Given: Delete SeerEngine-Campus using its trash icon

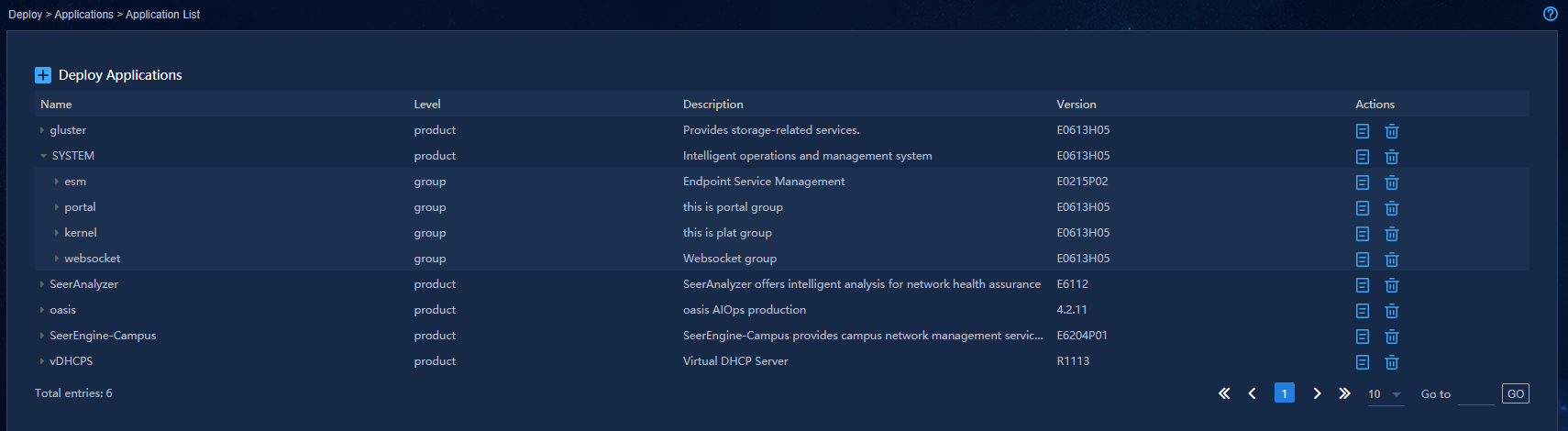Looking at the screenshot, I should 1391,337.
